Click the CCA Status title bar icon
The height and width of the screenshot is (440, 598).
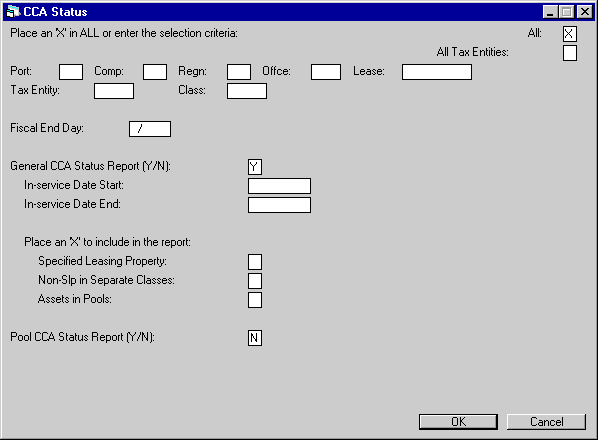click(13, 12)
